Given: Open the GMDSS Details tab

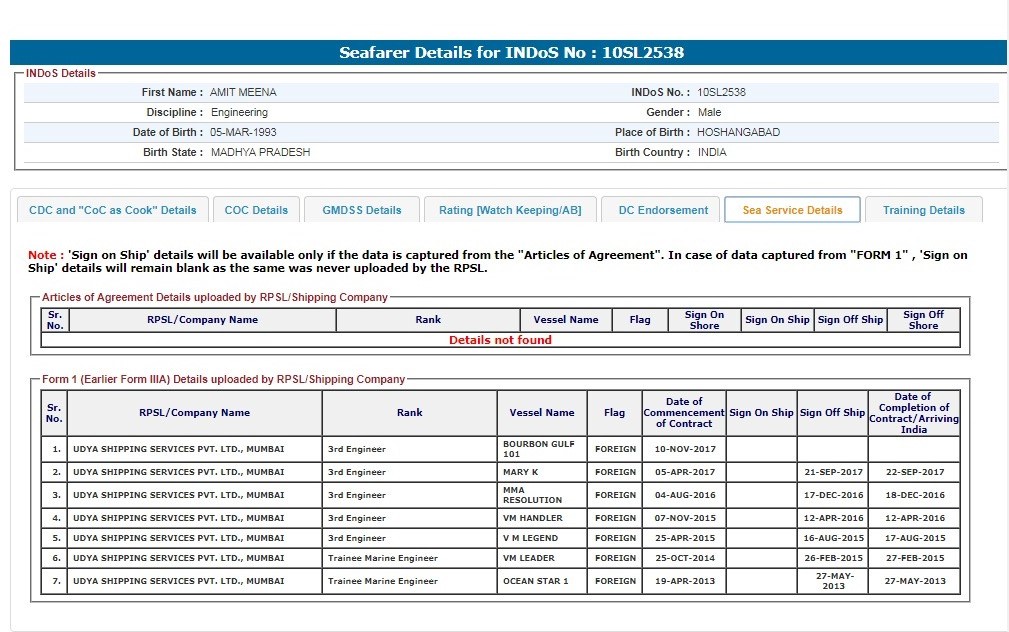Looking at the screenshot, I should click(x=362, y=210).
